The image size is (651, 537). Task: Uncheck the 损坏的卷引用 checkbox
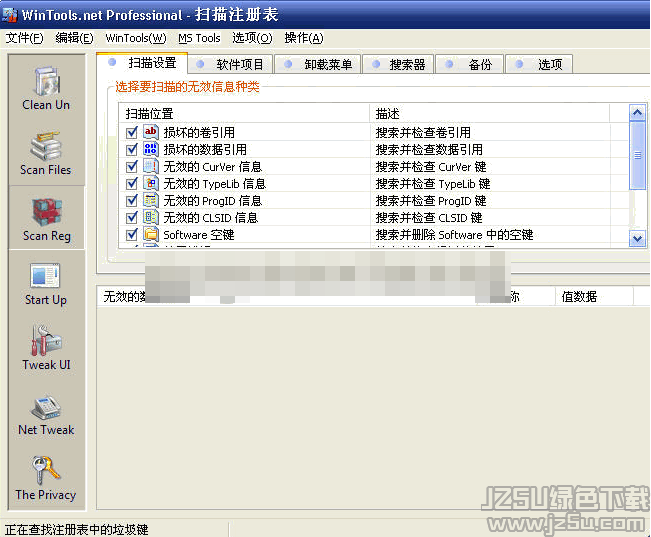(x=132, y=132)
